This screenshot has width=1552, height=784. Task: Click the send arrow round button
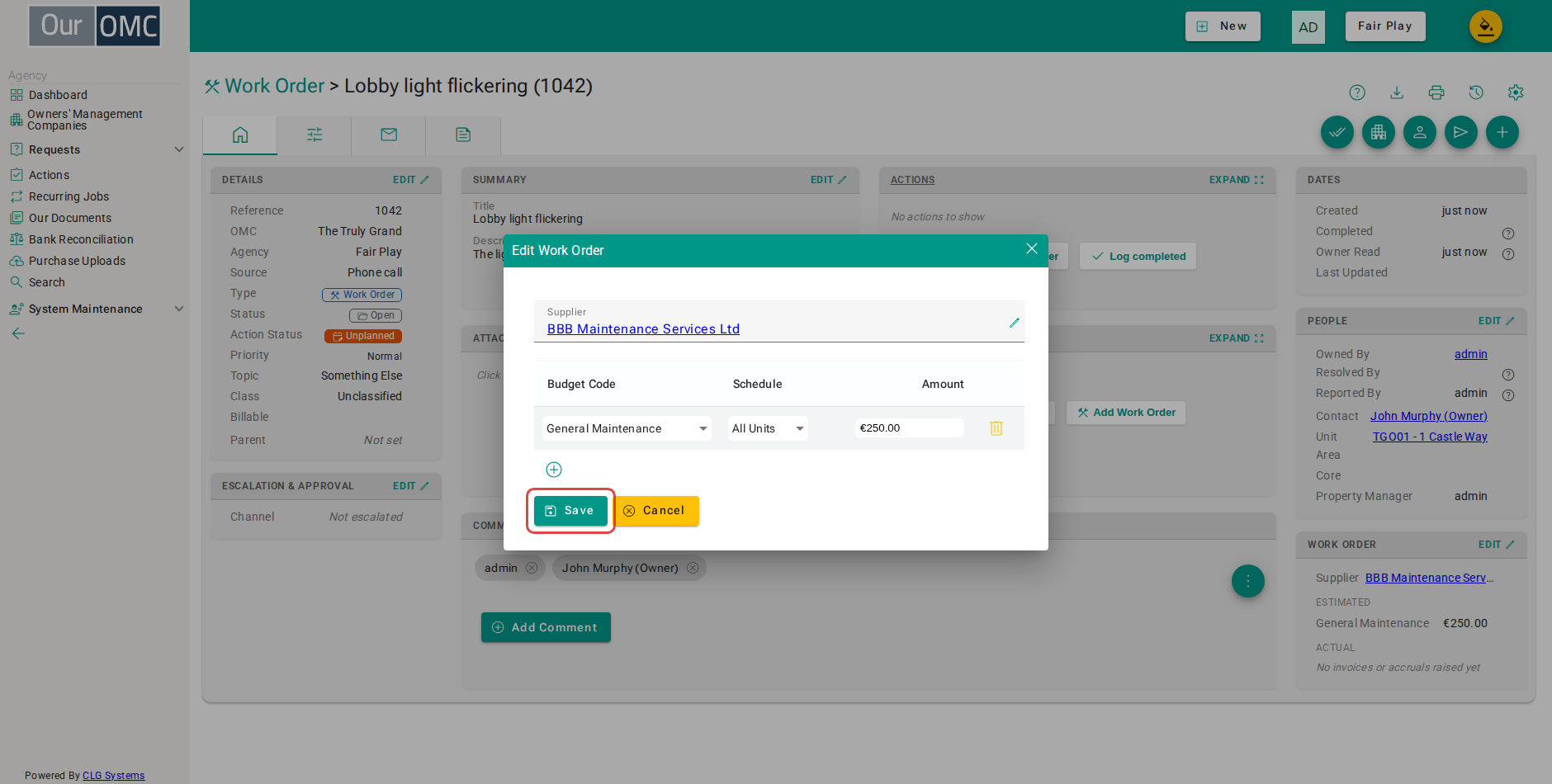[1461, 132]
